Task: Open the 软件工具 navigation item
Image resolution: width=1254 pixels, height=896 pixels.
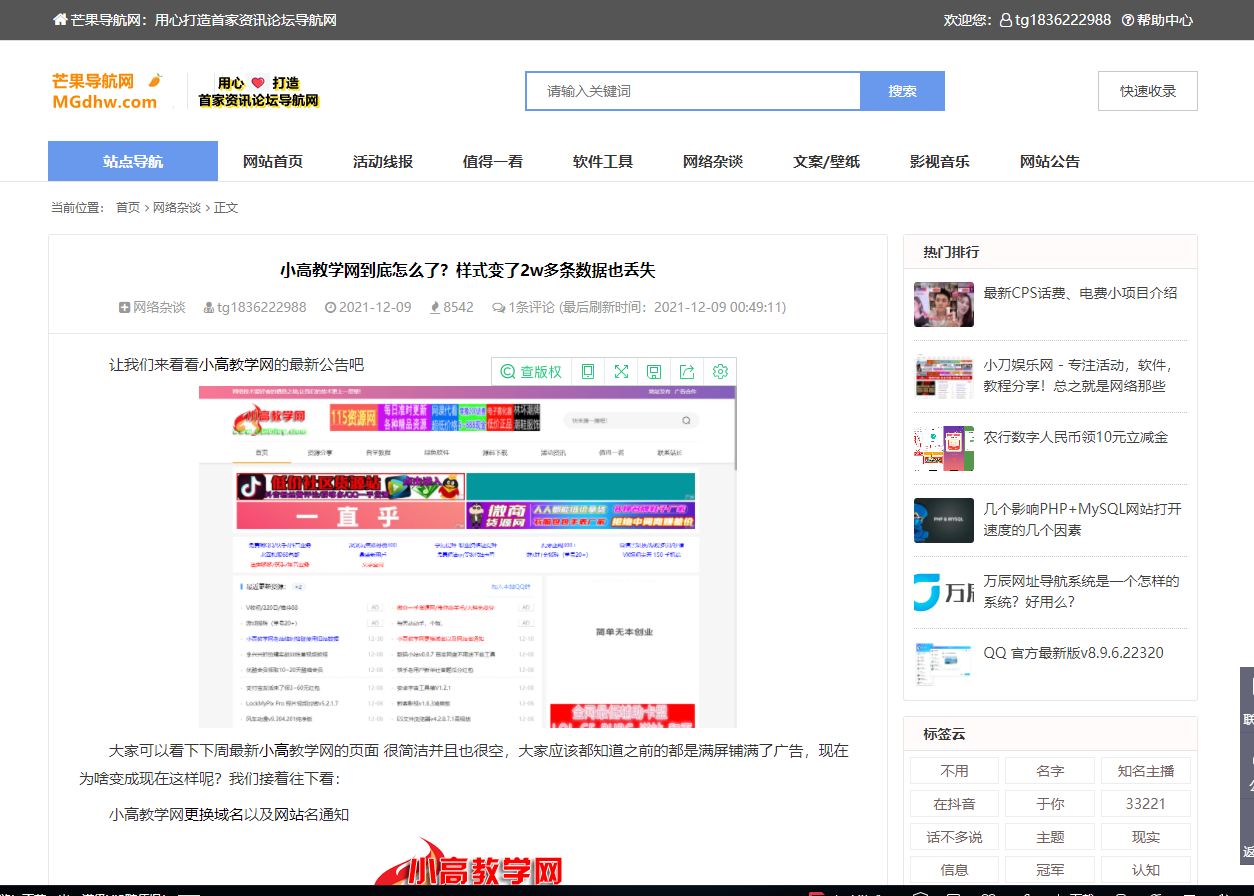Action: click(603, 161)
